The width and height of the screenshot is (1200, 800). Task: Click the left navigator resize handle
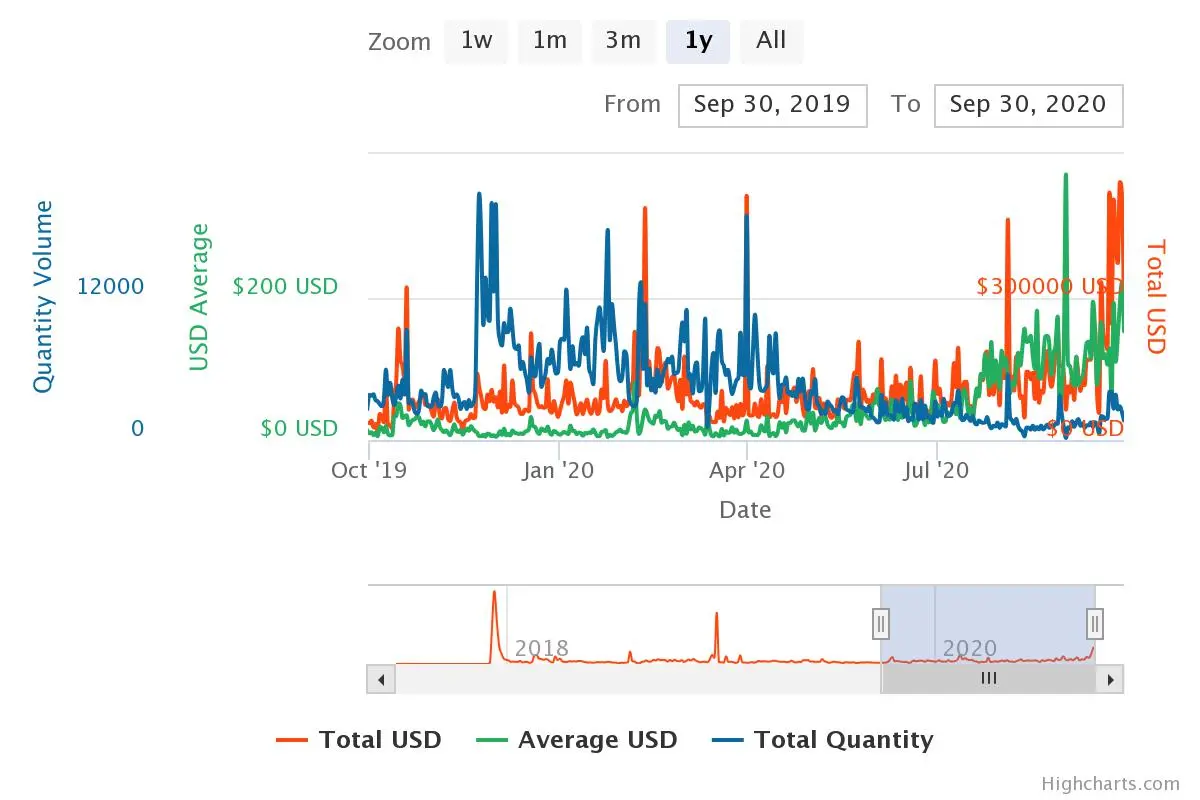(x=881, y=623)
